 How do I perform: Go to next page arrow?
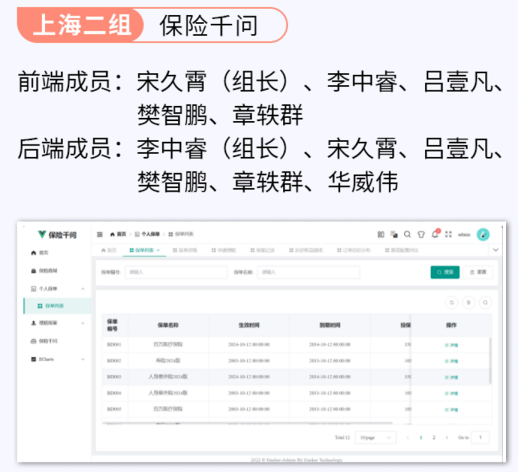coord(447,437)
